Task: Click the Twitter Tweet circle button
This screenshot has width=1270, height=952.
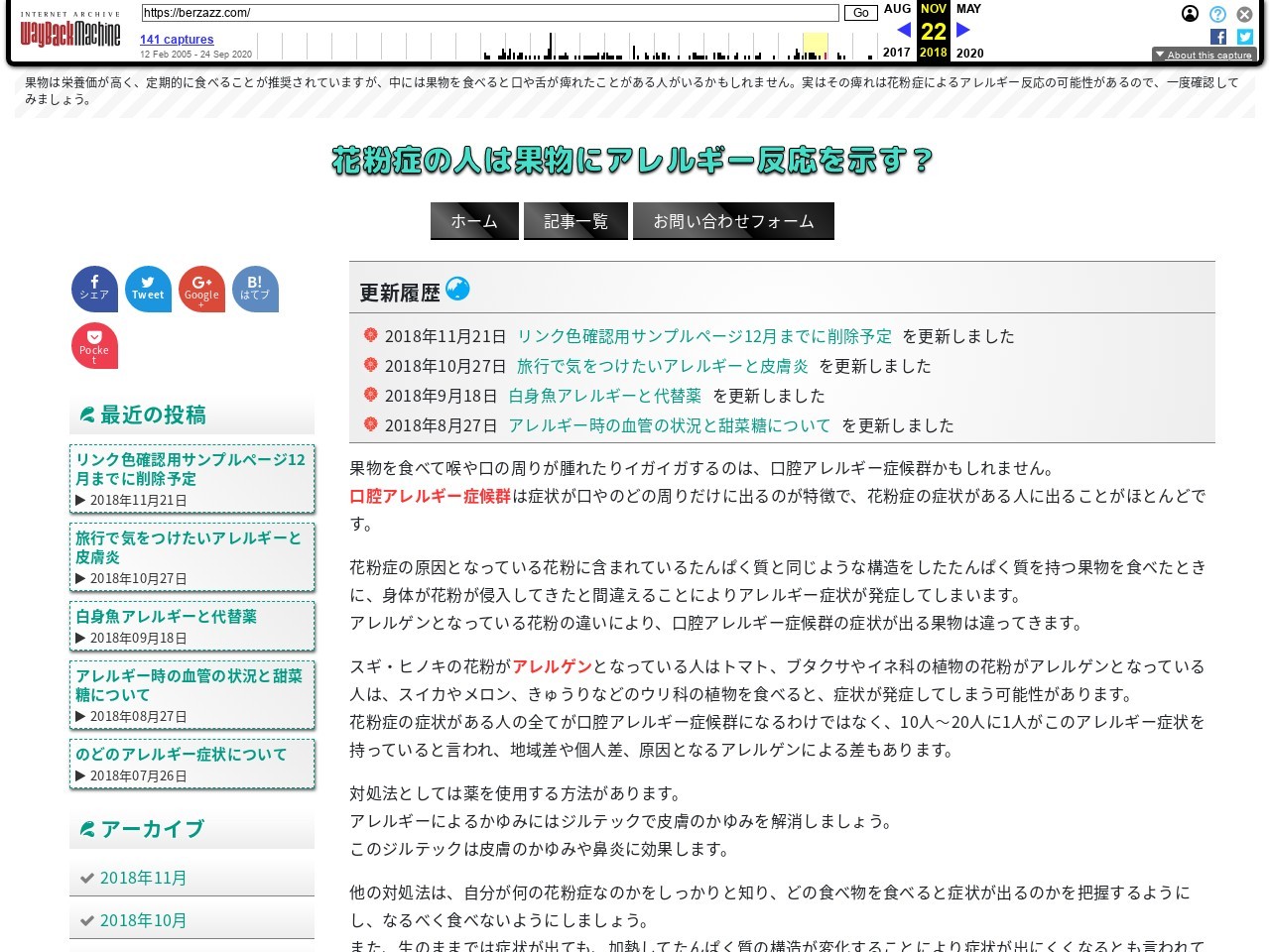Action: pyautogui.click(x=148, y=289)
